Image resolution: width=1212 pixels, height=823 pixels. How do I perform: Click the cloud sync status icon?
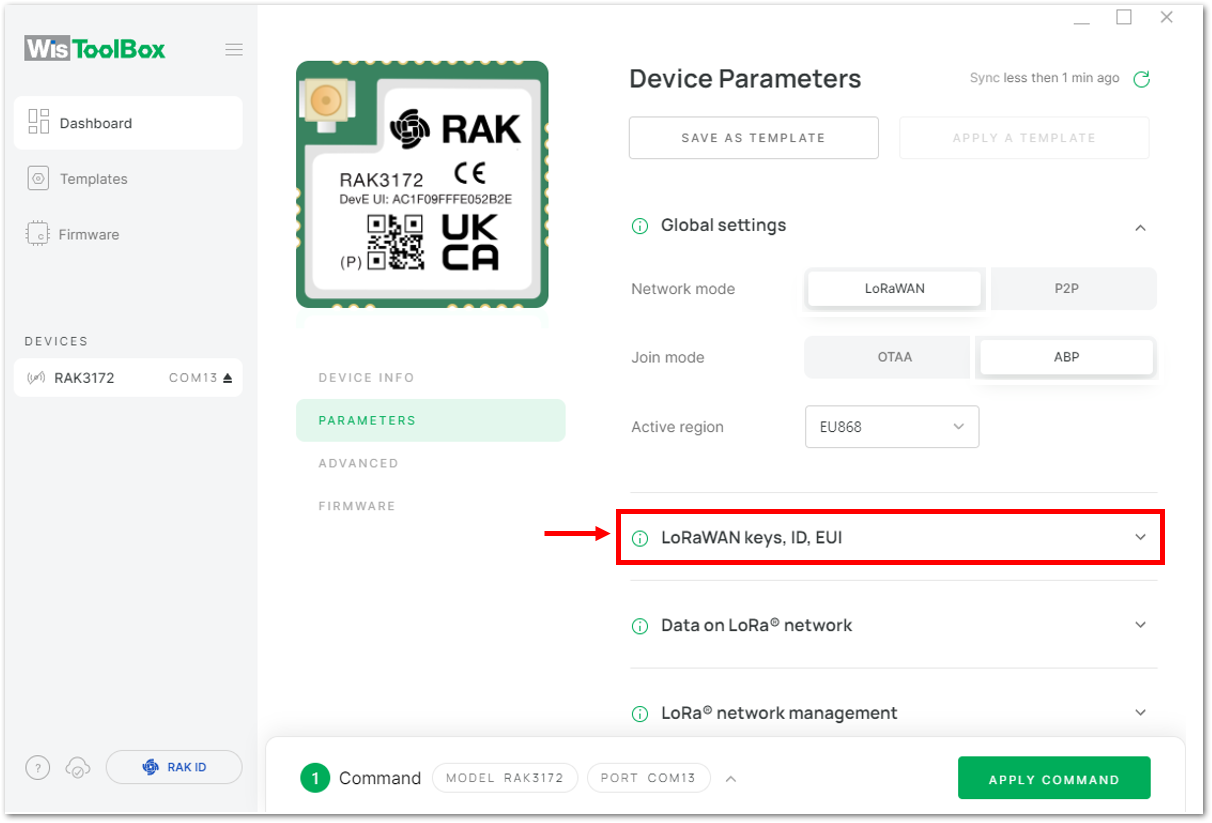(x=77, y=768)
